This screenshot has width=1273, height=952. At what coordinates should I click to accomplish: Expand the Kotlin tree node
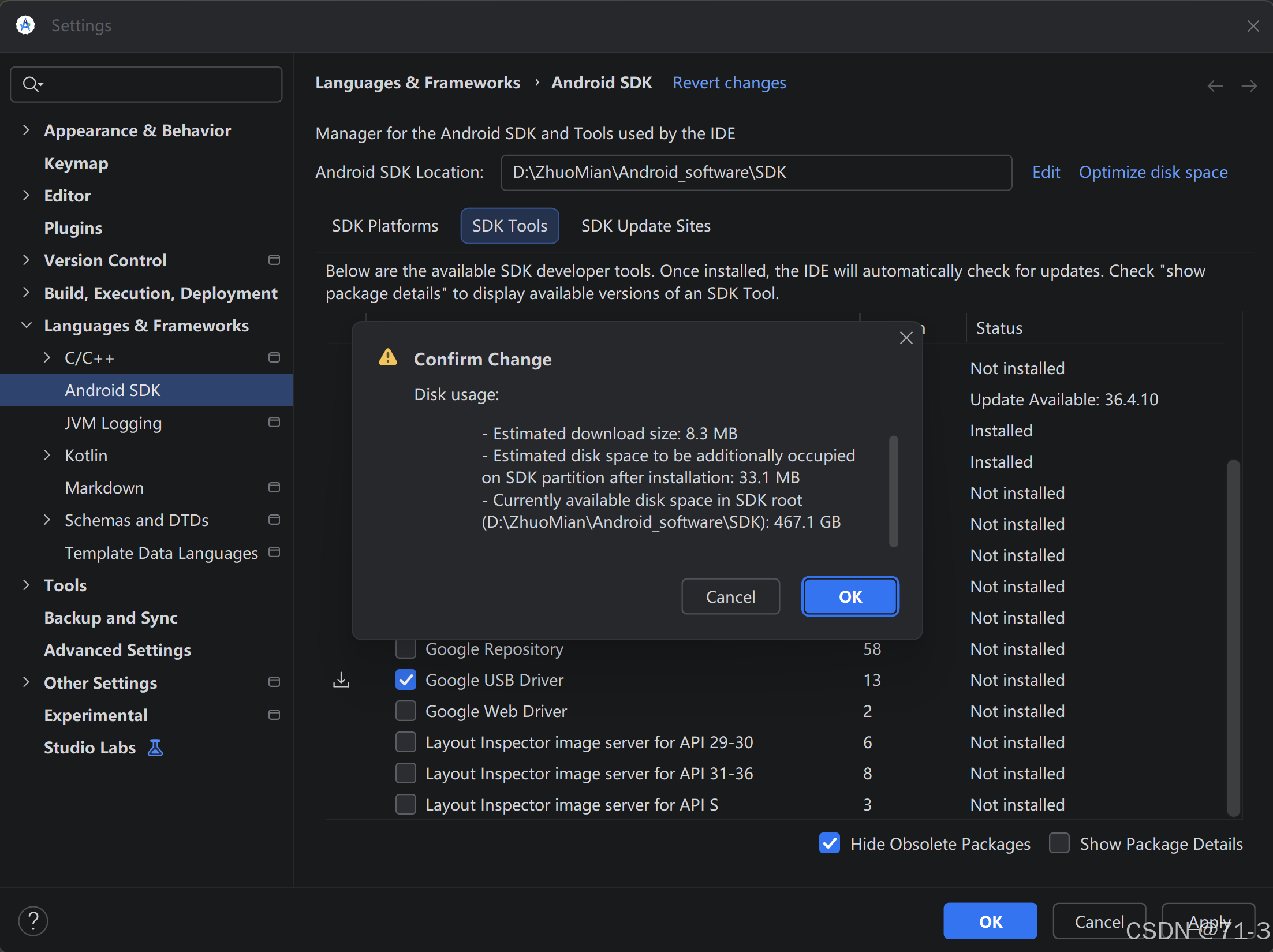point(47,456)
